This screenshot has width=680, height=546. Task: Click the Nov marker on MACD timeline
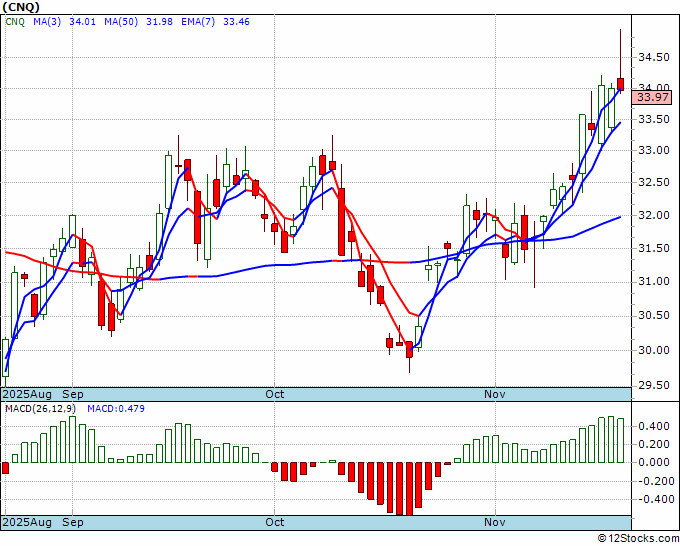(x=495, y=522)
